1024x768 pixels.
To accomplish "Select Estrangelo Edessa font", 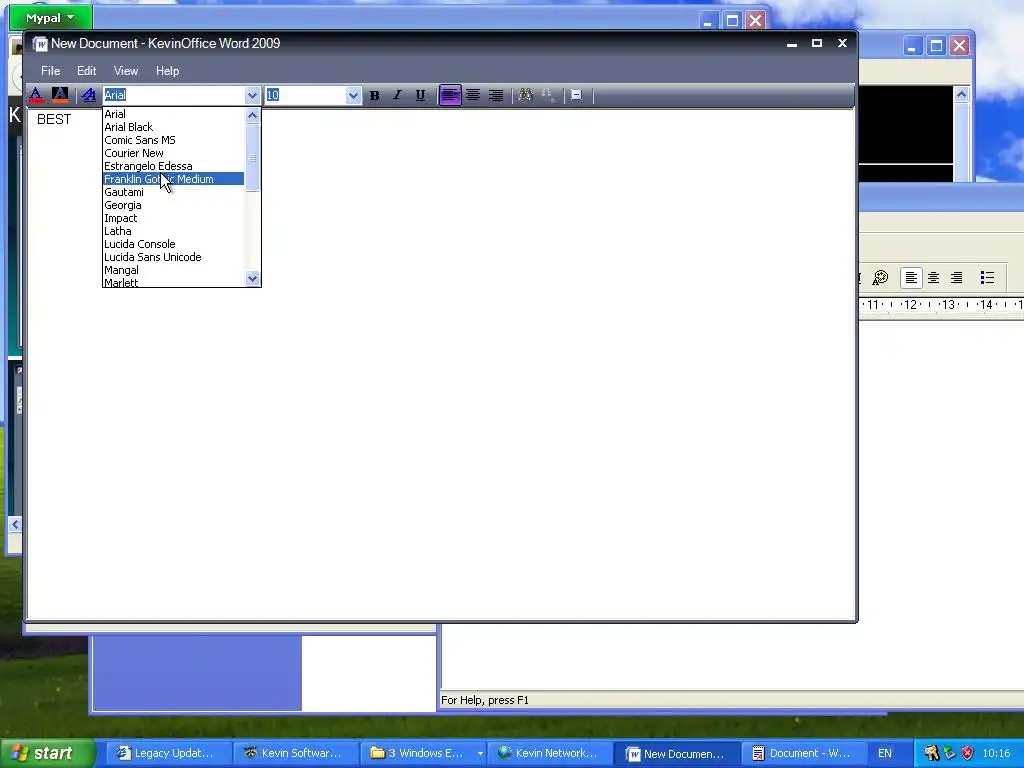I will 174,167.
